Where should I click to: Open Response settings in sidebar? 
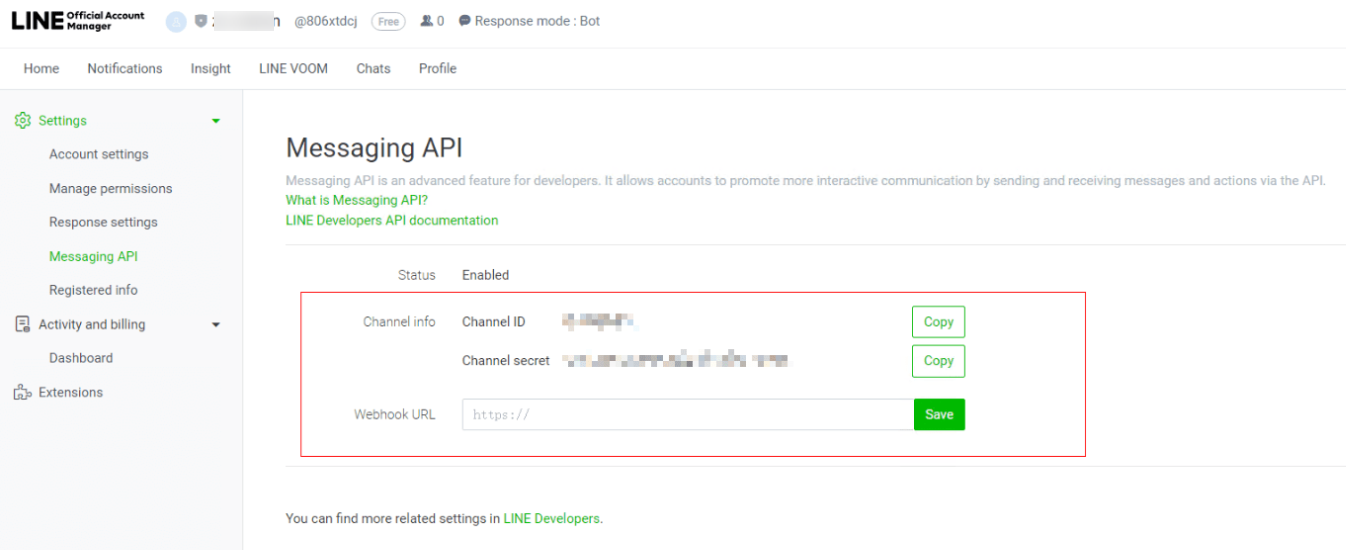(x=103, y=222)
